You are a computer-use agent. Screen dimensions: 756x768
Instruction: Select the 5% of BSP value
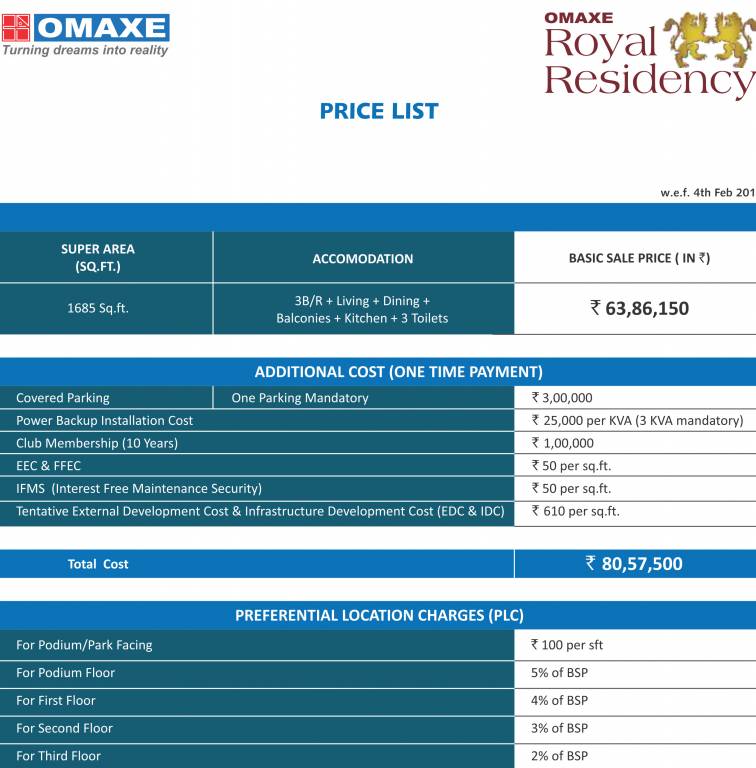point(559,673)
